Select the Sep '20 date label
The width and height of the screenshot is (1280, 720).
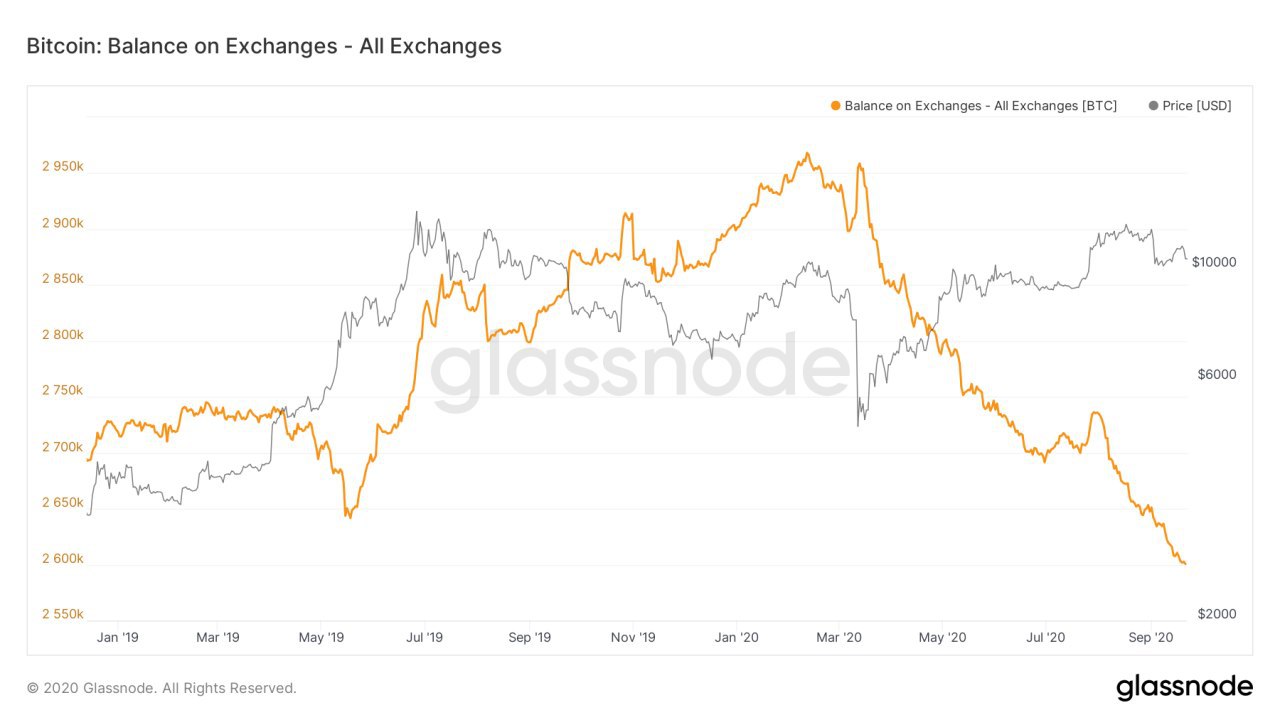(x=1150, y=637)
